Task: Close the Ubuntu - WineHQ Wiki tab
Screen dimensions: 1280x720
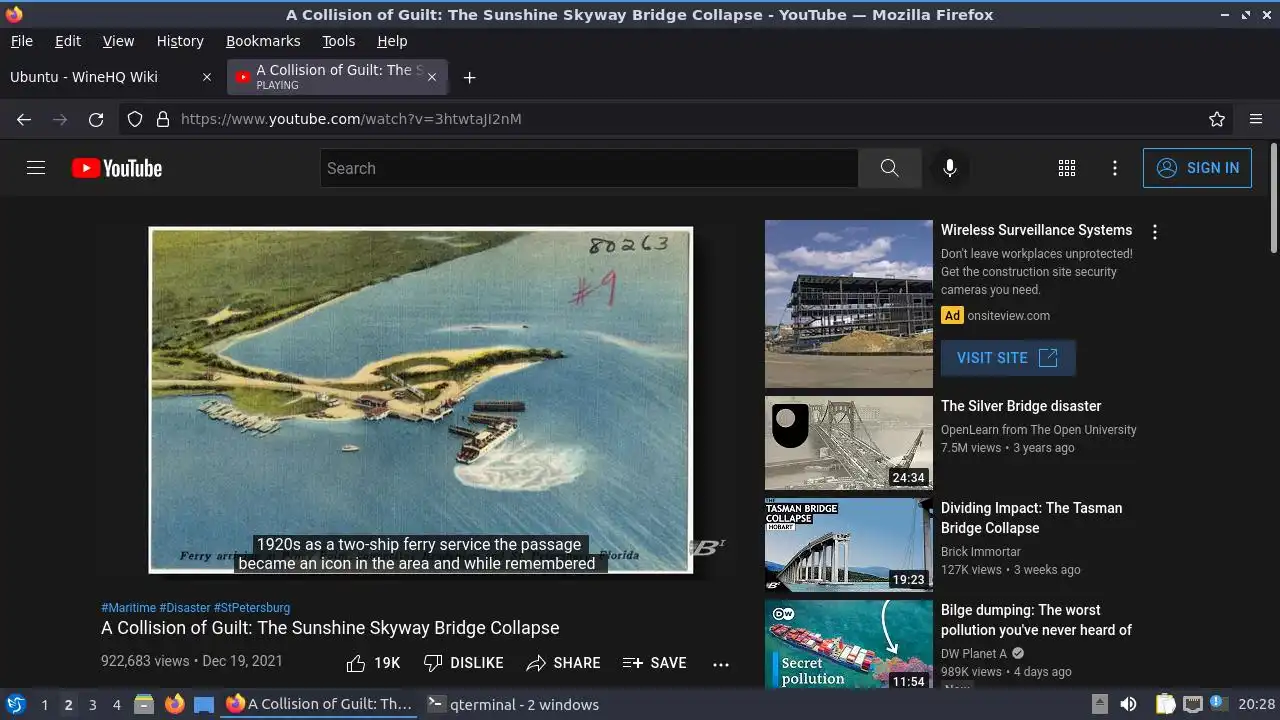Action: pos(207,77)
